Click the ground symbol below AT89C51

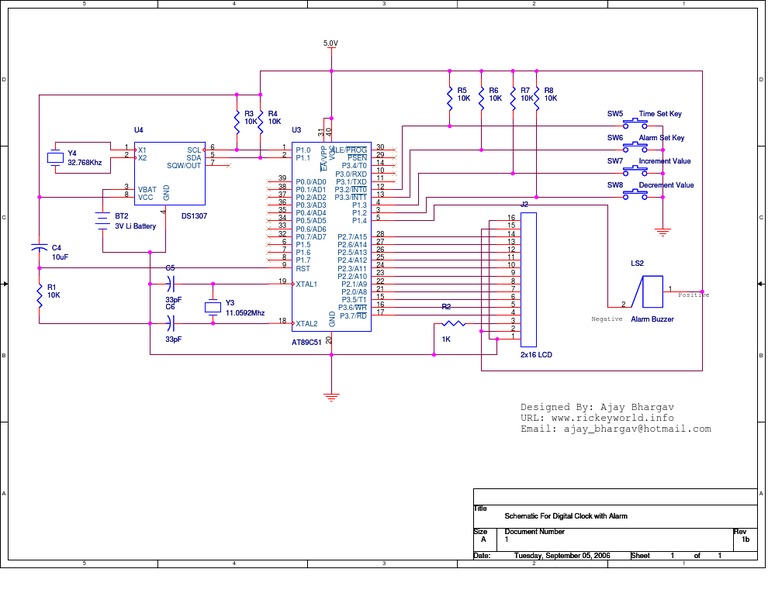pos(331,397)
